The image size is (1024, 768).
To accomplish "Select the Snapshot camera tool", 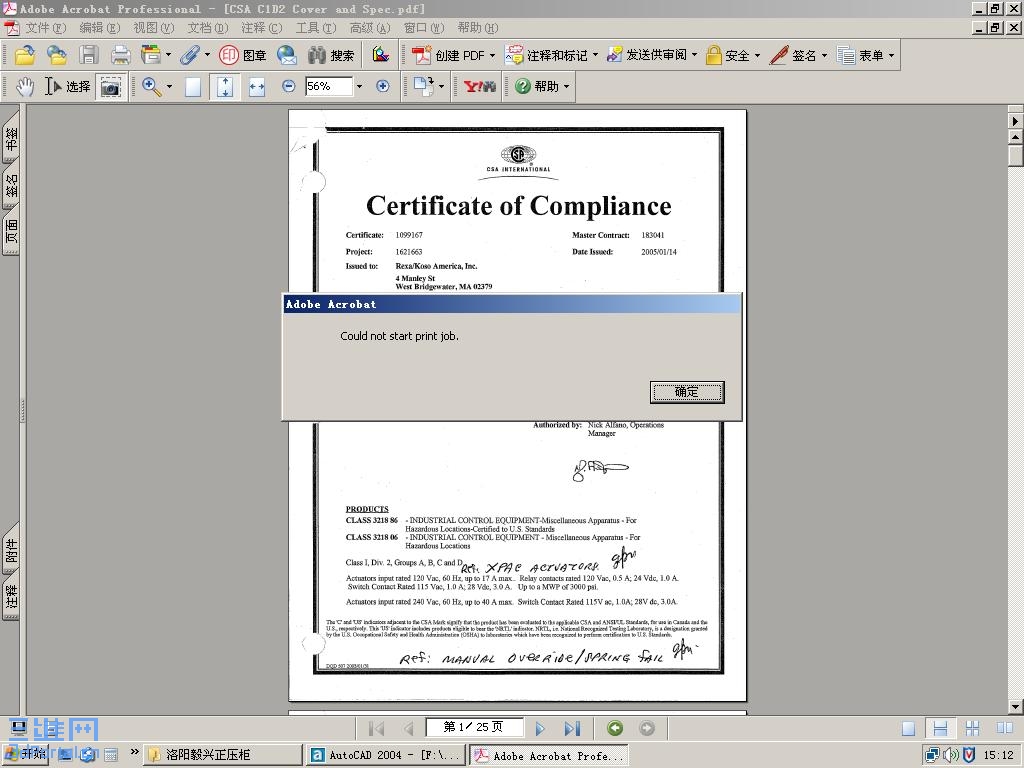I will [111, 86].
